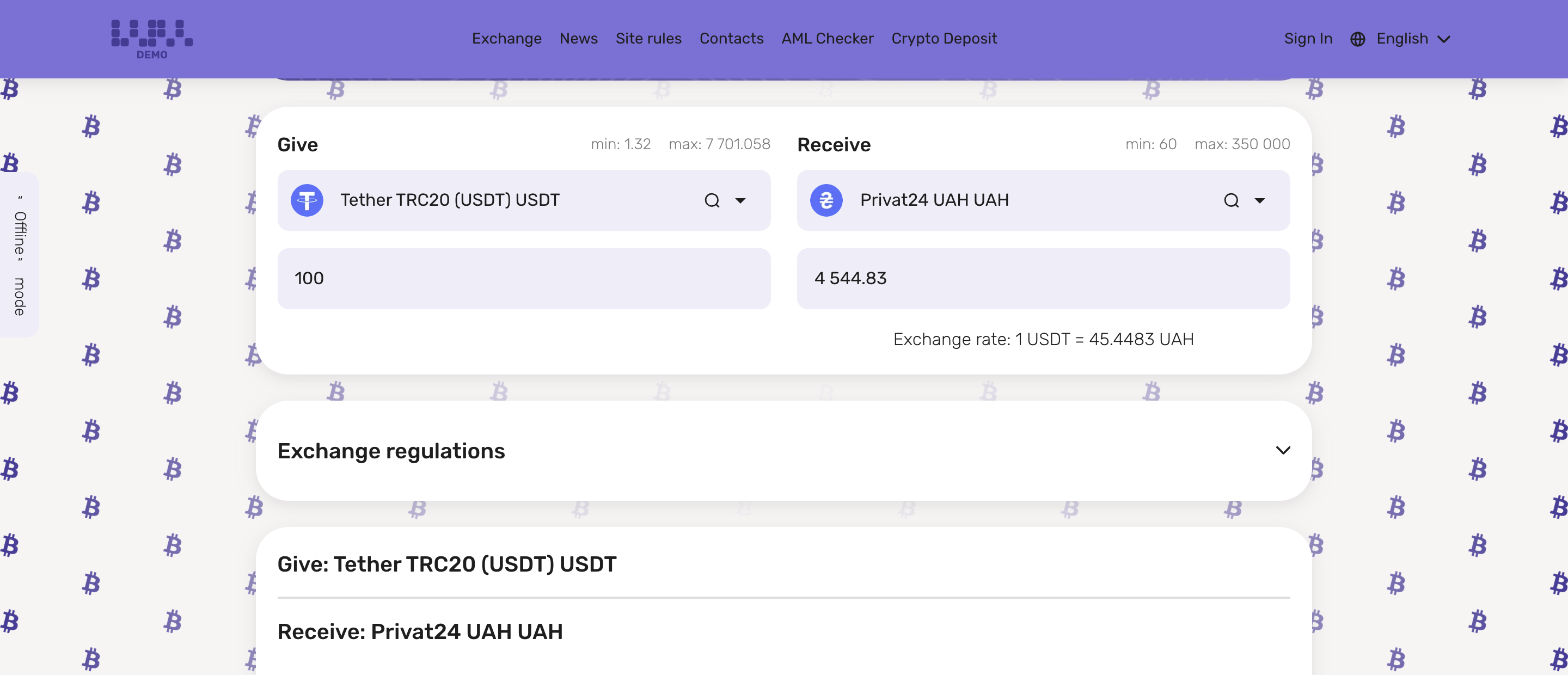Open the Receive currency dropdown arrow

1259,200
